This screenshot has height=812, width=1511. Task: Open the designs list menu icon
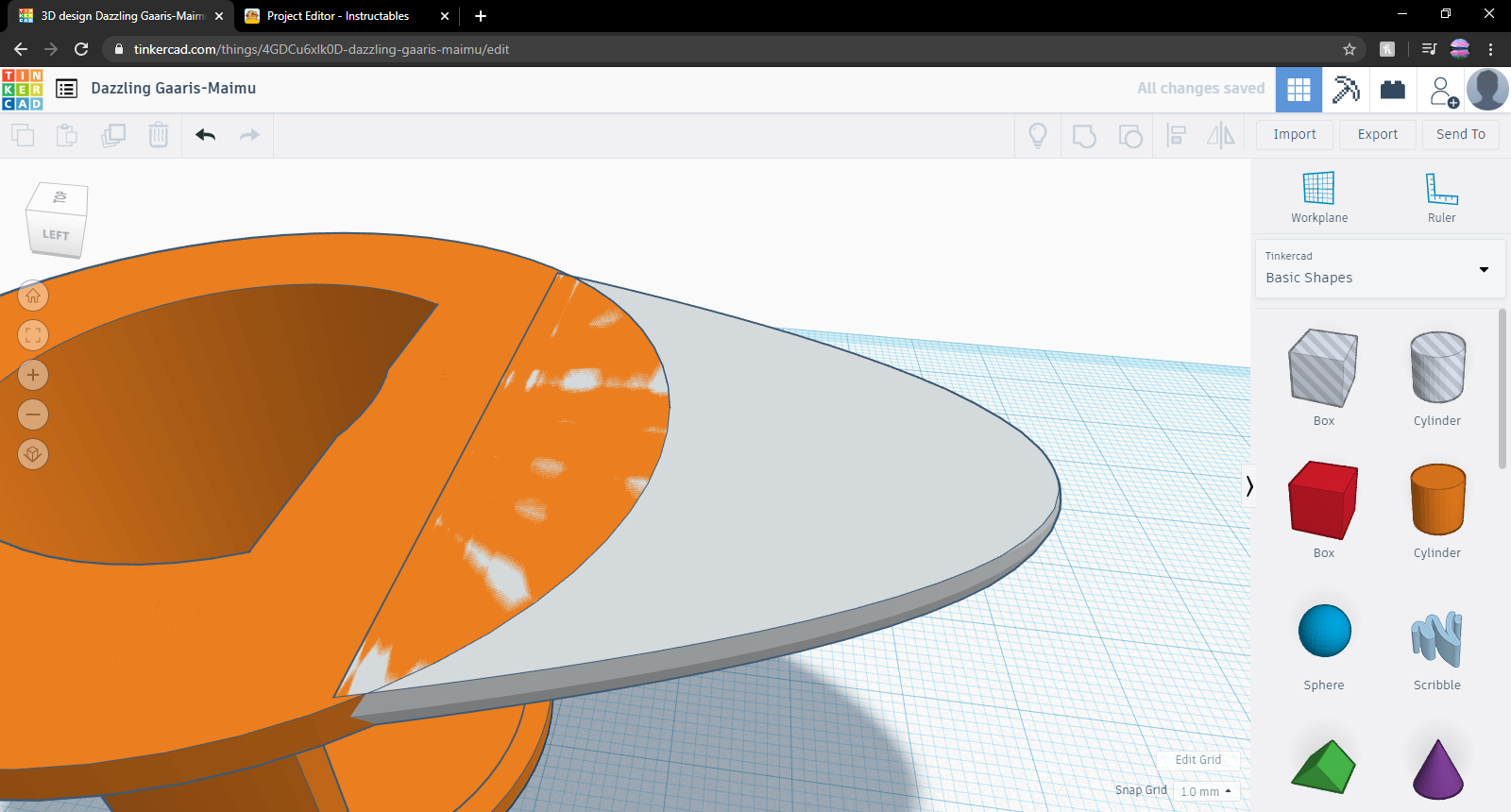tap(66, 89)
